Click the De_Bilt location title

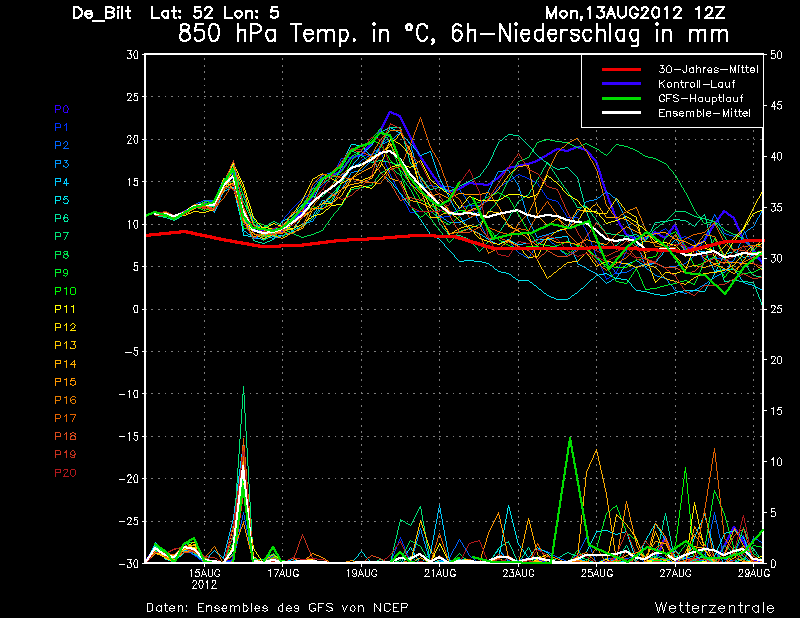tap(102, 13)
